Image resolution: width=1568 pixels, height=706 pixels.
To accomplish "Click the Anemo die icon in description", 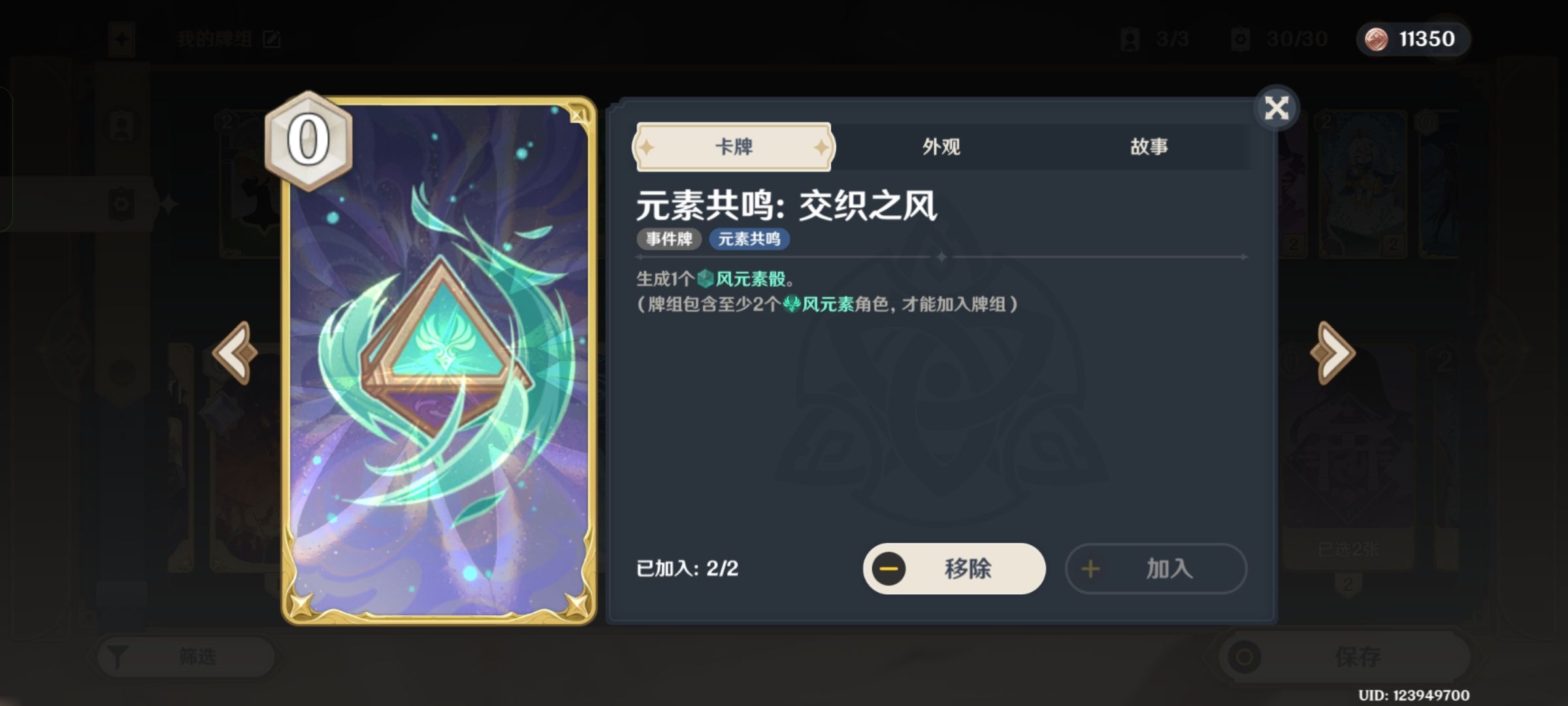I will click(x=706, y=279).
